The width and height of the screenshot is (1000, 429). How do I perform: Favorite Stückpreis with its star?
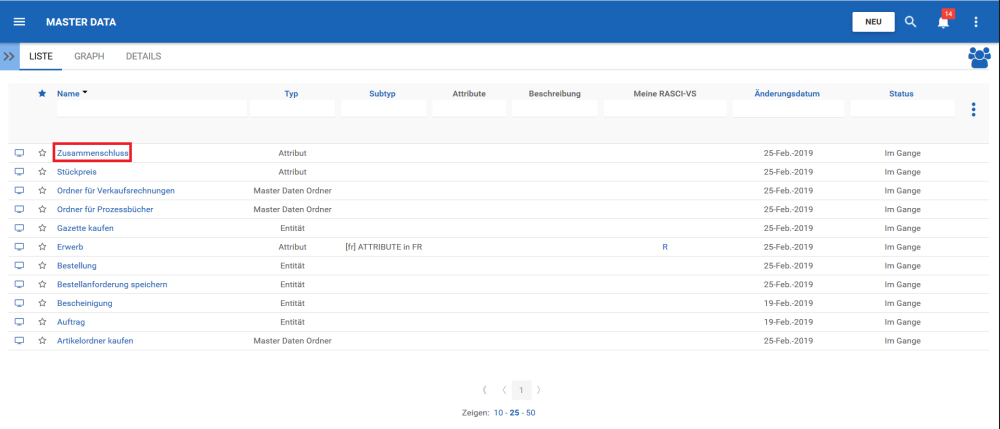tap(42, 171)
